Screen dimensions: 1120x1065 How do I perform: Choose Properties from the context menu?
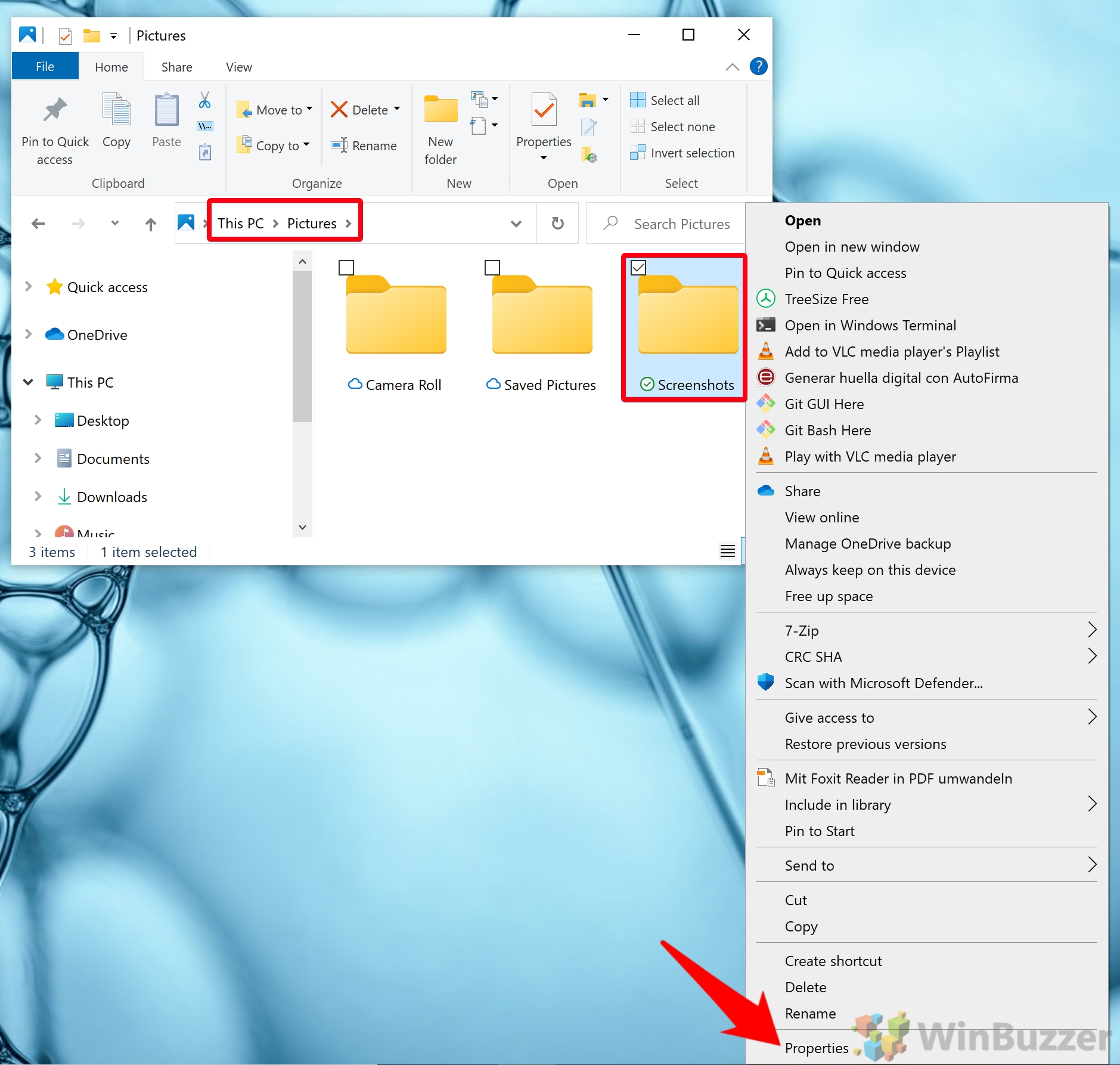pyautogui.click(x=816, y=1048)
